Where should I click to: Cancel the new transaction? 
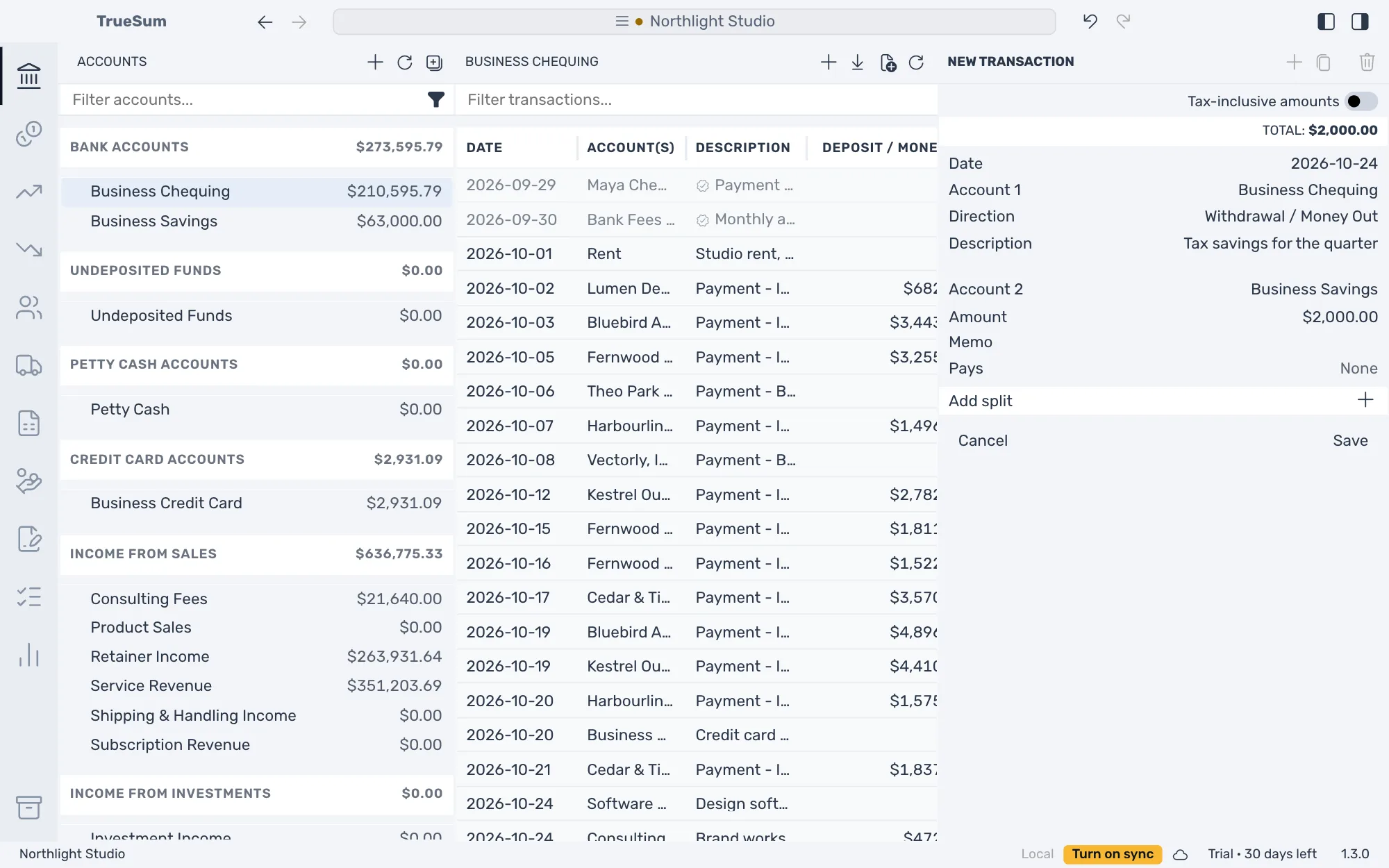(x=983, y=441)
